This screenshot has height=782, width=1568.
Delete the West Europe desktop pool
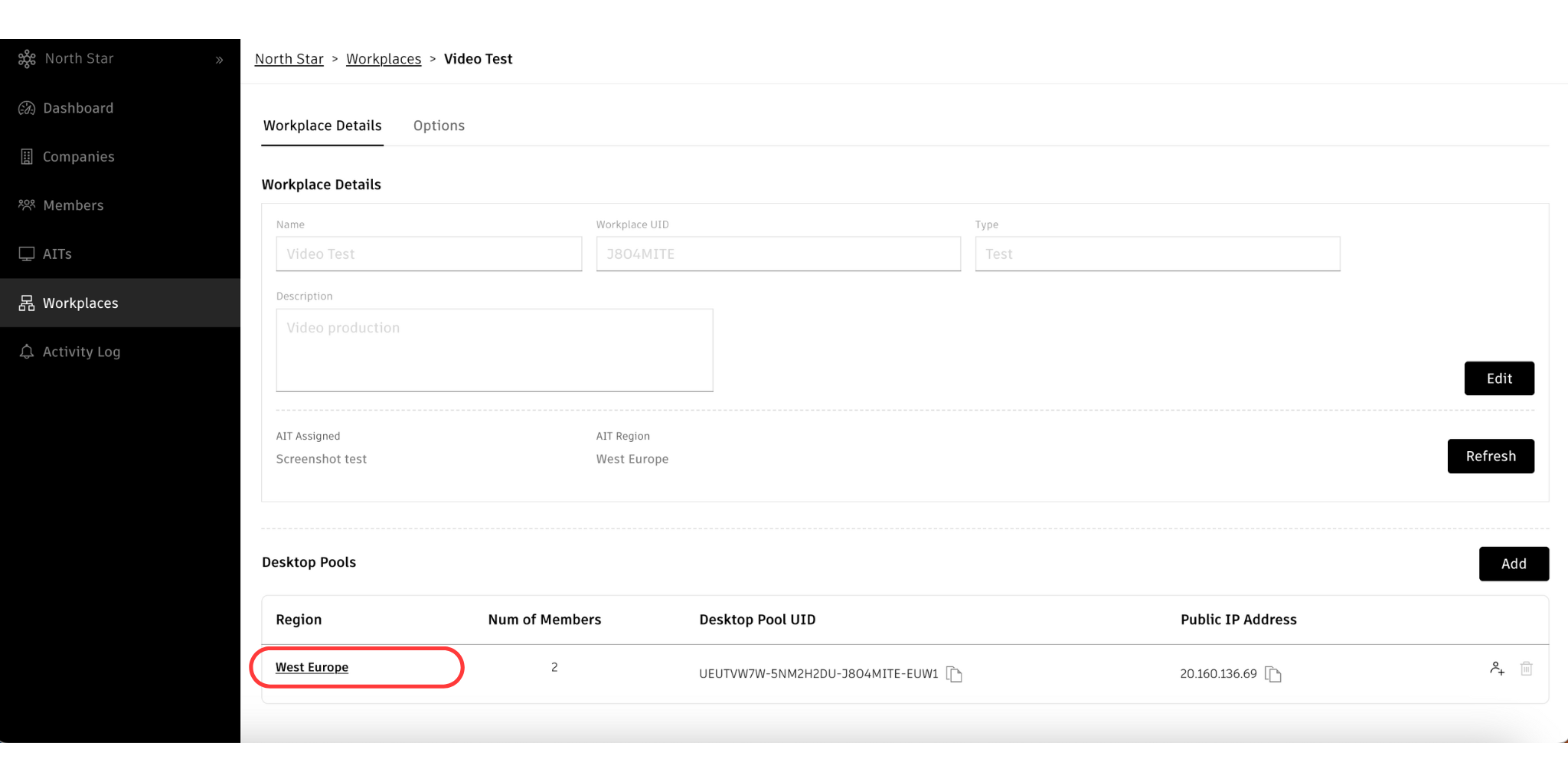point(1526,669)
